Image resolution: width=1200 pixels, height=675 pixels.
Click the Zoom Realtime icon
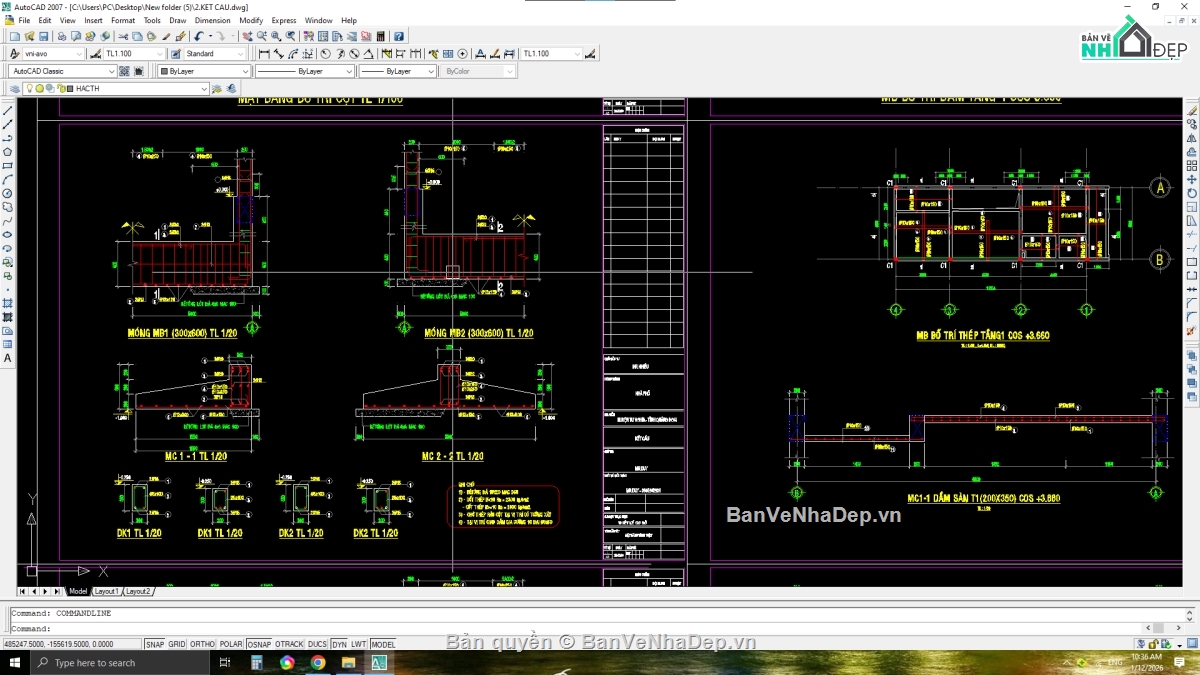(262, 36)
